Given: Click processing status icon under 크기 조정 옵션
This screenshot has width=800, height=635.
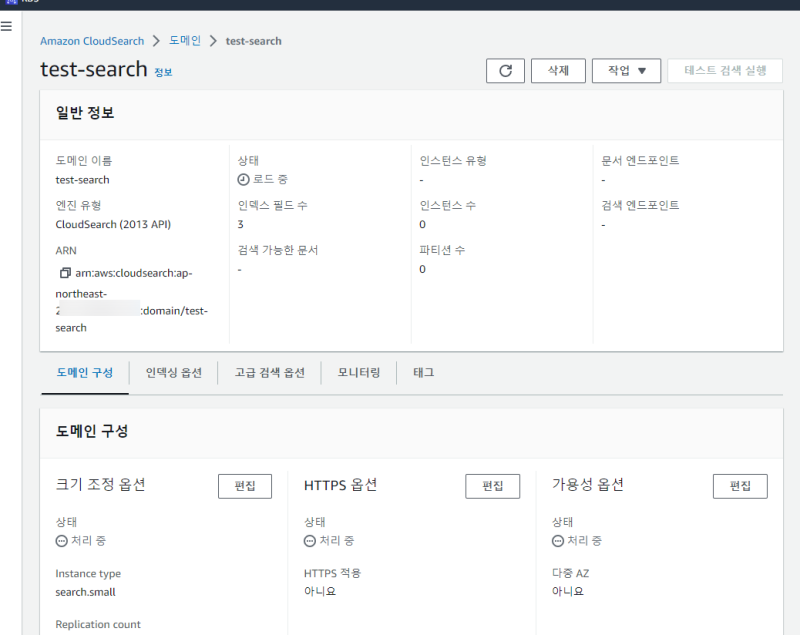Looking at the screenshot, I should point(61,541).
